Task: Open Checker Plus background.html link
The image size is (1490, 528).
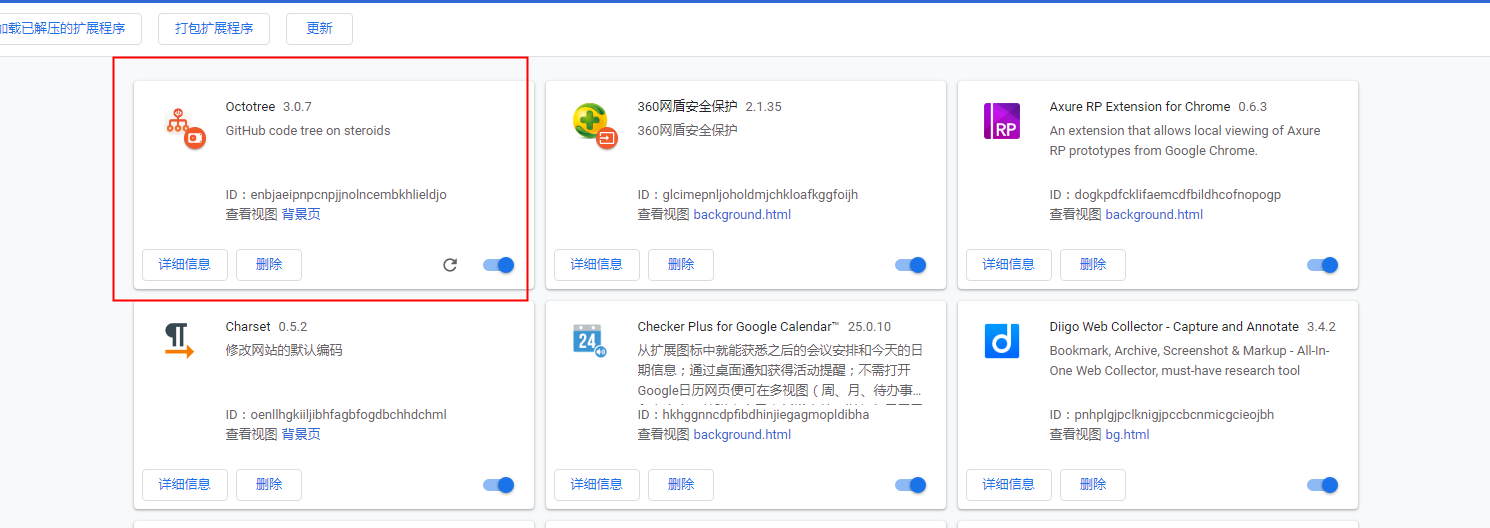Action: click(x=742, y=434)
